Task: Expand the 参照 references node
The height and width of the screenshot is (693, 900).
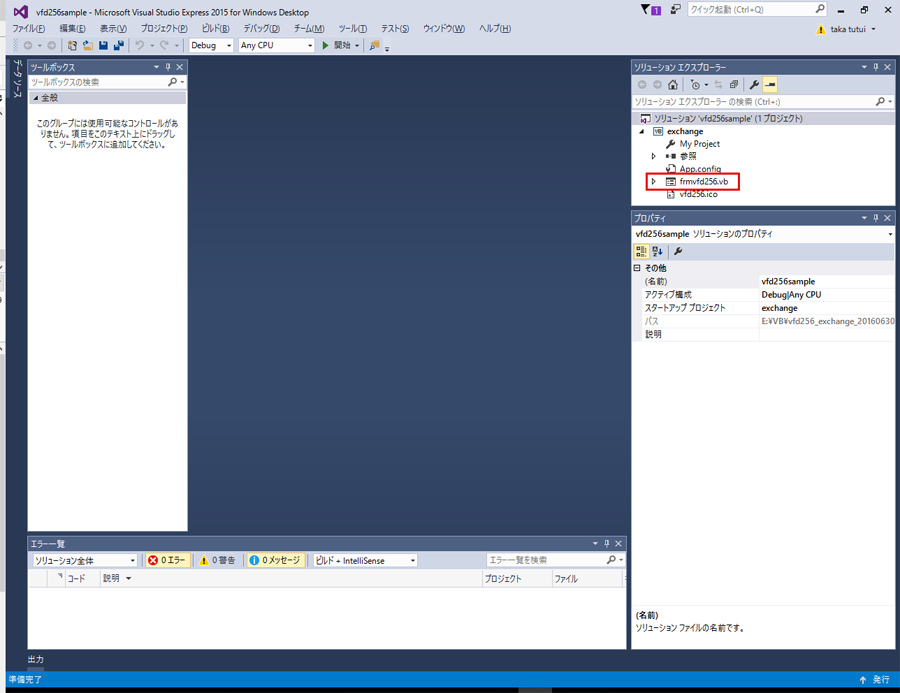Action: [653, 156]
